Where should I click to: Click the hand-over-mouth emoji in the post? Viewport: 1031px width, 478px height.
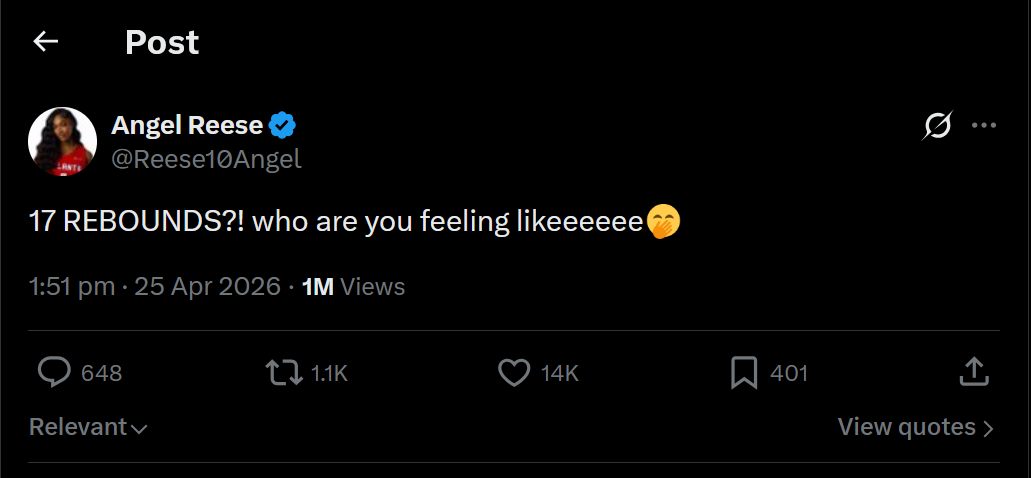(663, 221)
